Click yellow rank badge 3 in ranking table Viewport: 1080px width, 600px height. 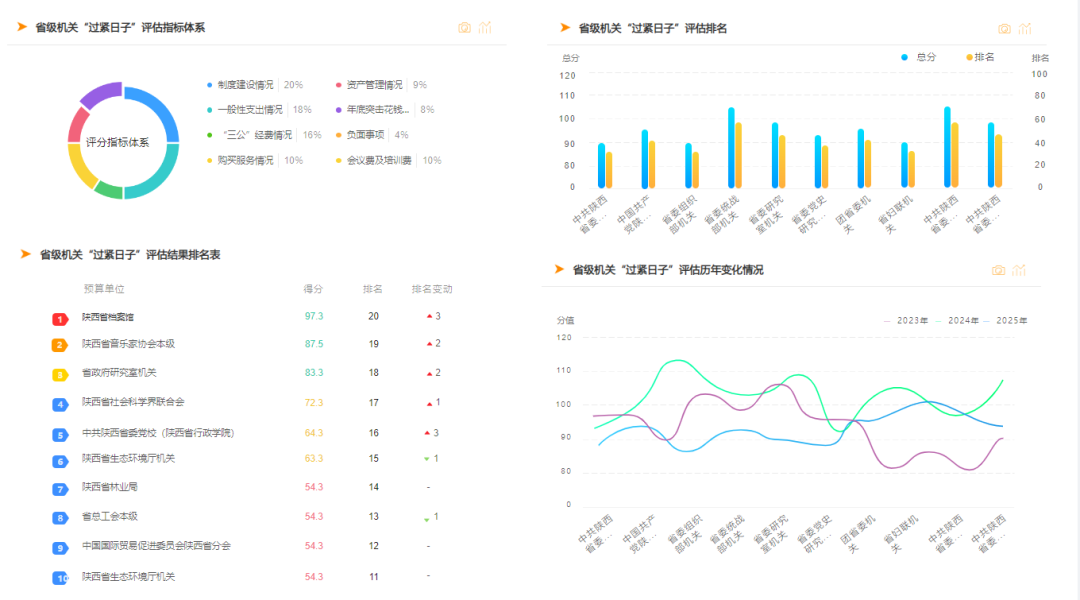coord(60,375)
